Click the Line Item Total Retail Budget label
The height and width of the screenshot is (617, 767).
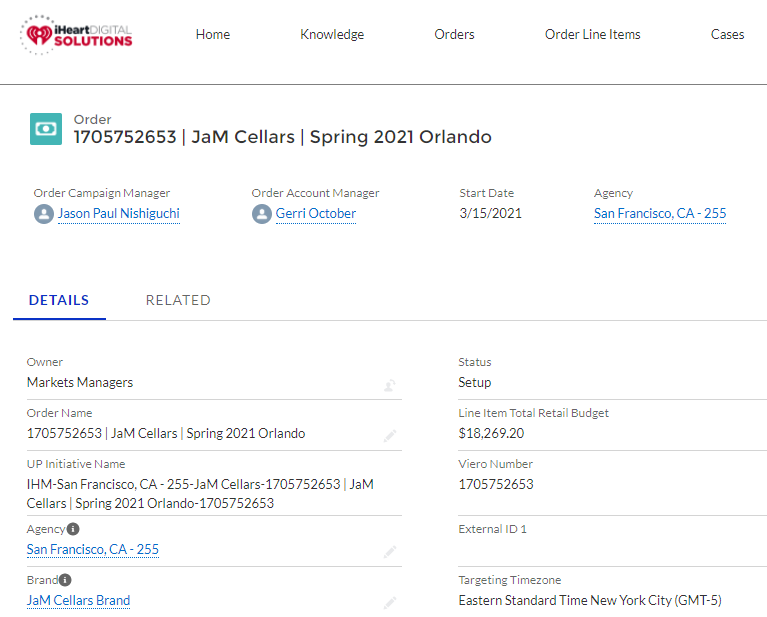click(x=534, y=413)
